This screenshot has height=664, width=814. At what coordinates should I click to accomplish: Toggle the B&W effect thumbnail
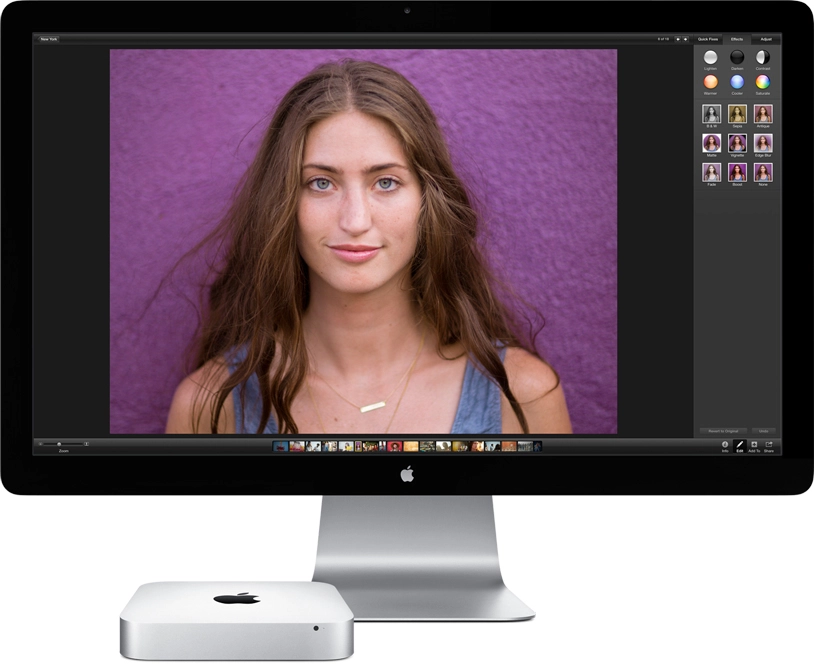point(712,113)
